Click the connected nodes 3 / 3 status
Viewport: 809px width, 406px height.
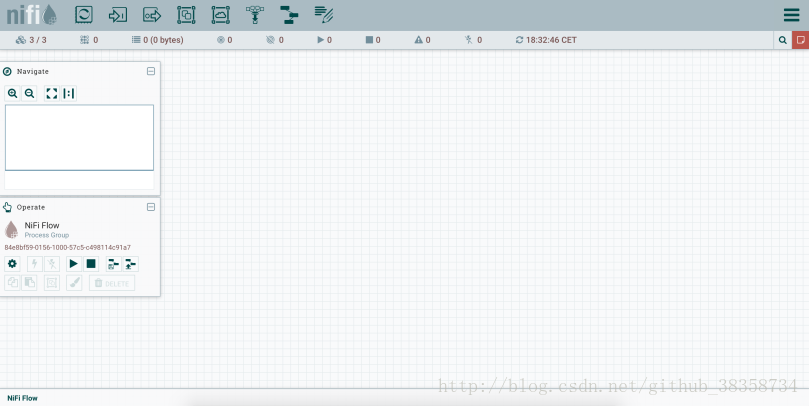coord(31,40)
